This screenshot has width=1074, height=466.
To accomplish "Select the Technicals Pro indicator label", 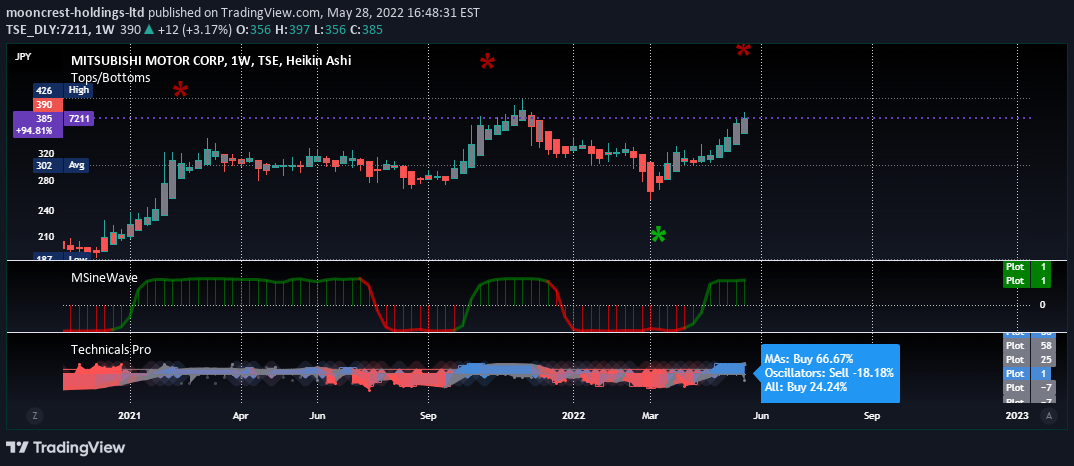I will tap(111, 350).
